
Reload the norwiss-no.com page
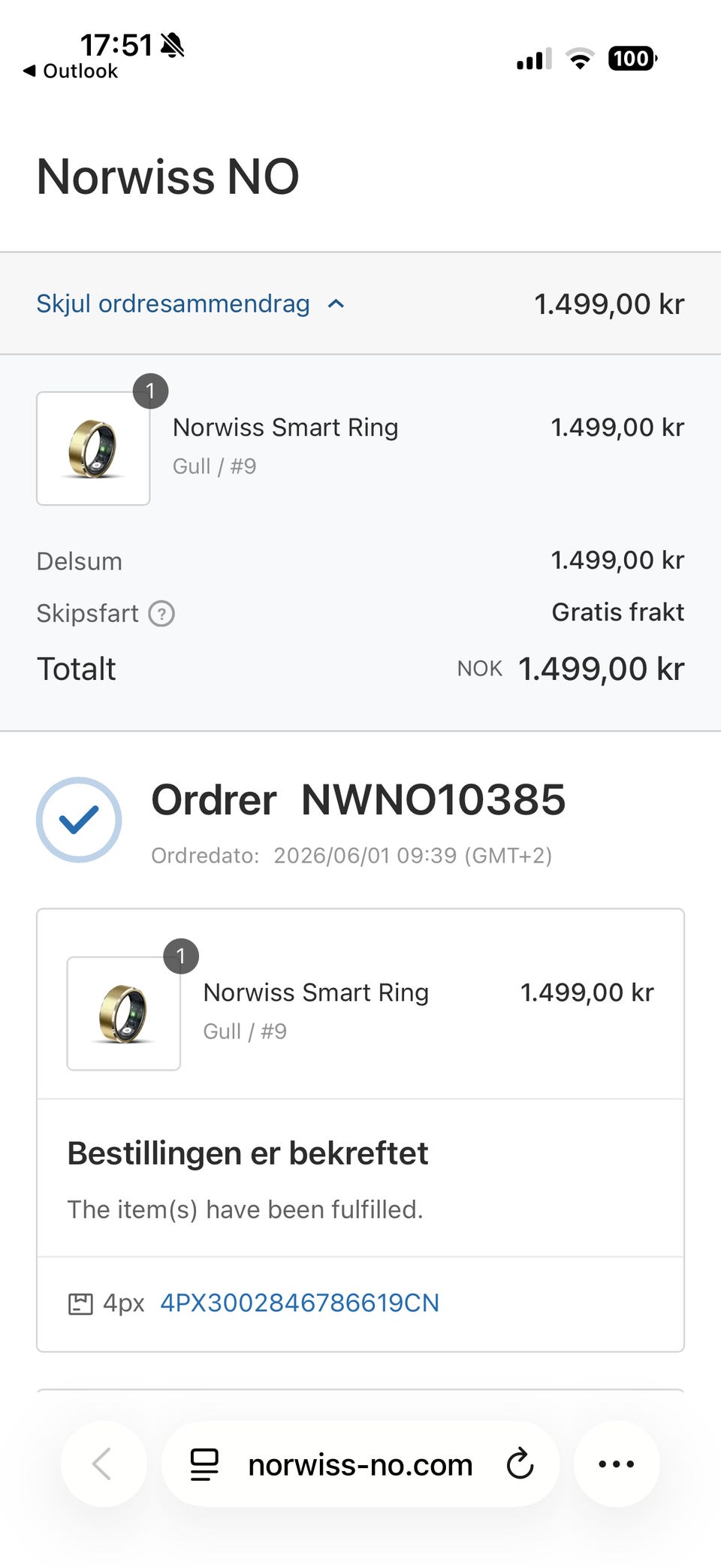tap(519, 1464)
